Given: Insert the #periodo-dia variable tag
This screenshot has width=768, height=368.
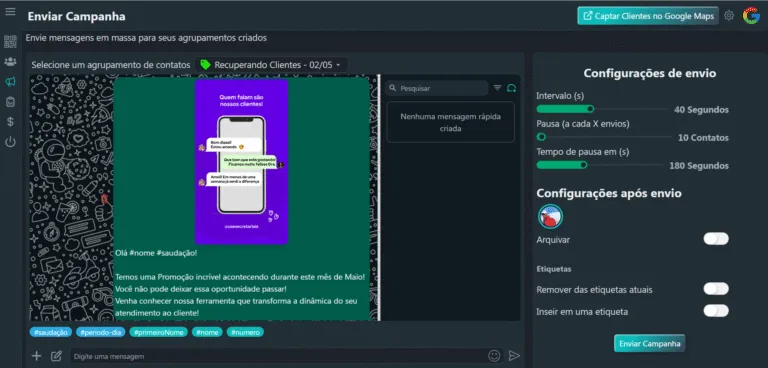Looking at the screenshot, I should [x=100, y=332].
